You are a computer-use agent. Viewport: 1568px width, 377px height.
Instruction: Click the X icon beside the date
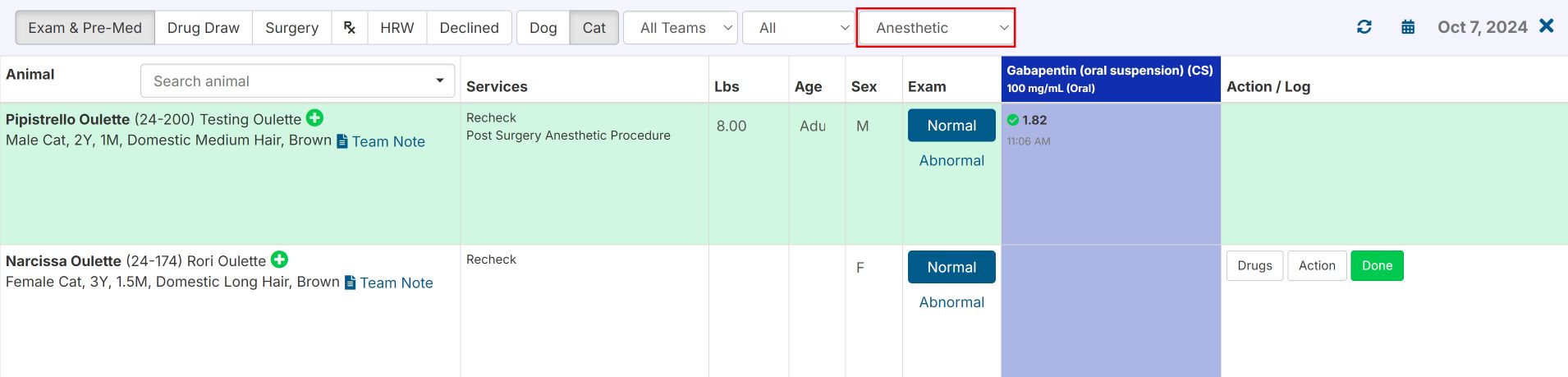click(1547, 26)
